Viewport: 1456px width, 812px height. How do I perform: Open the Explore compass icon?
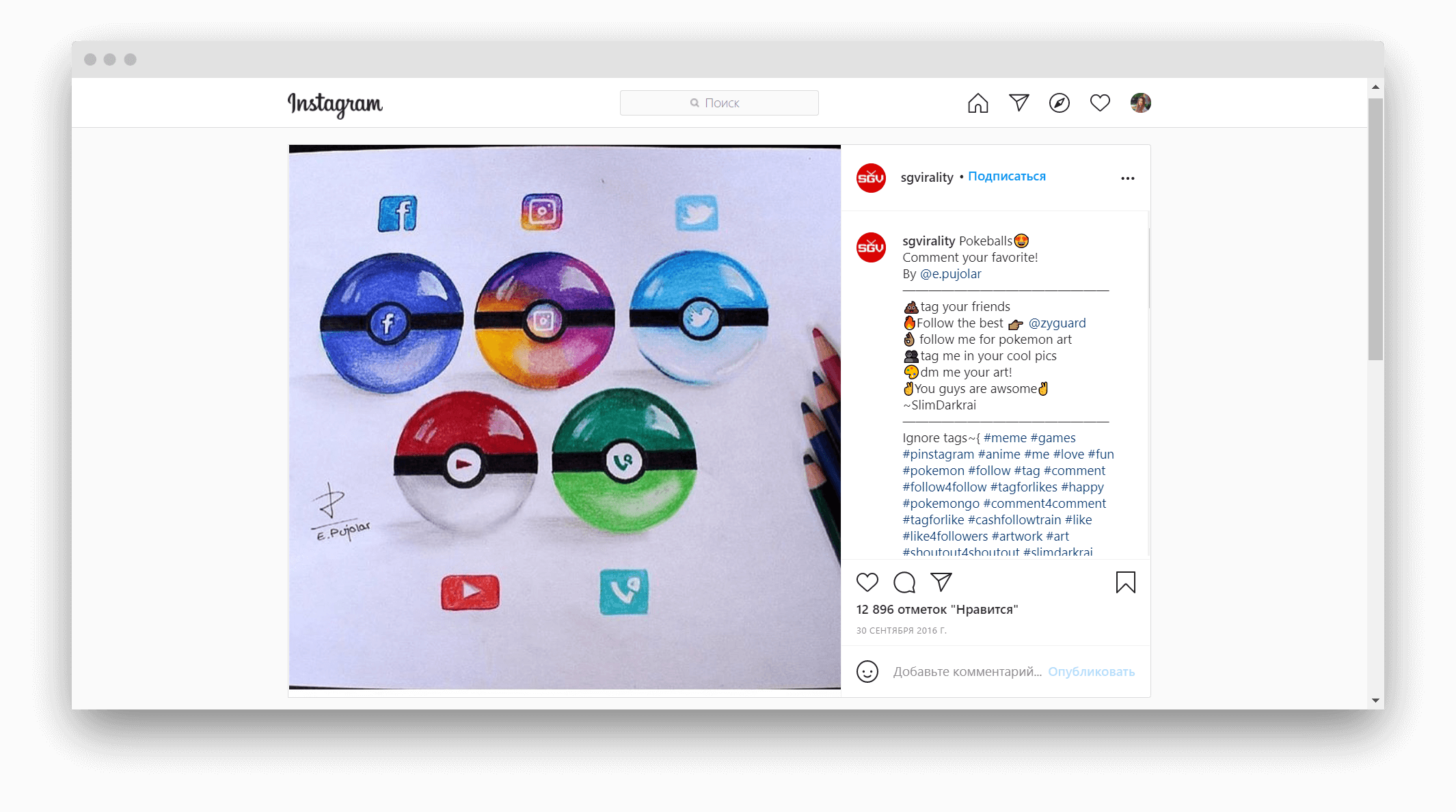tap(1060, 103)
